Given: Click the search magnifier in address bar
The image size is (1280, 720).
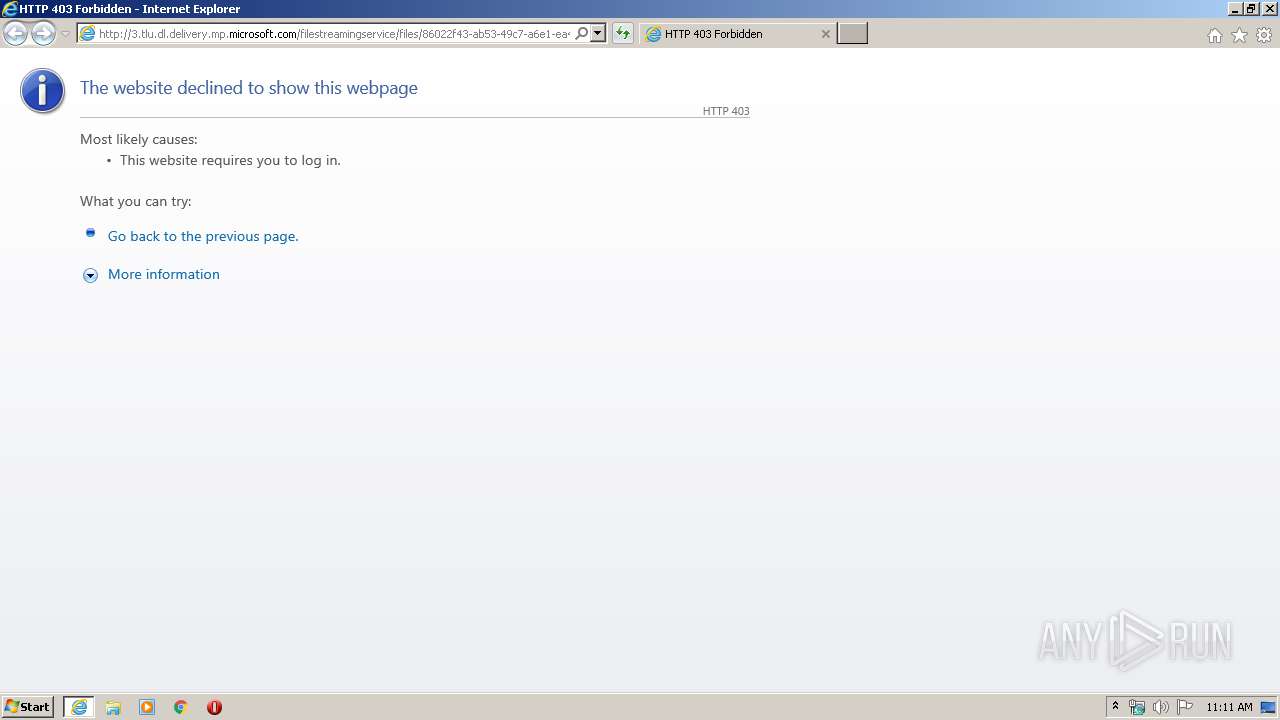Looking at the screenshot, I should click(581, 34).
